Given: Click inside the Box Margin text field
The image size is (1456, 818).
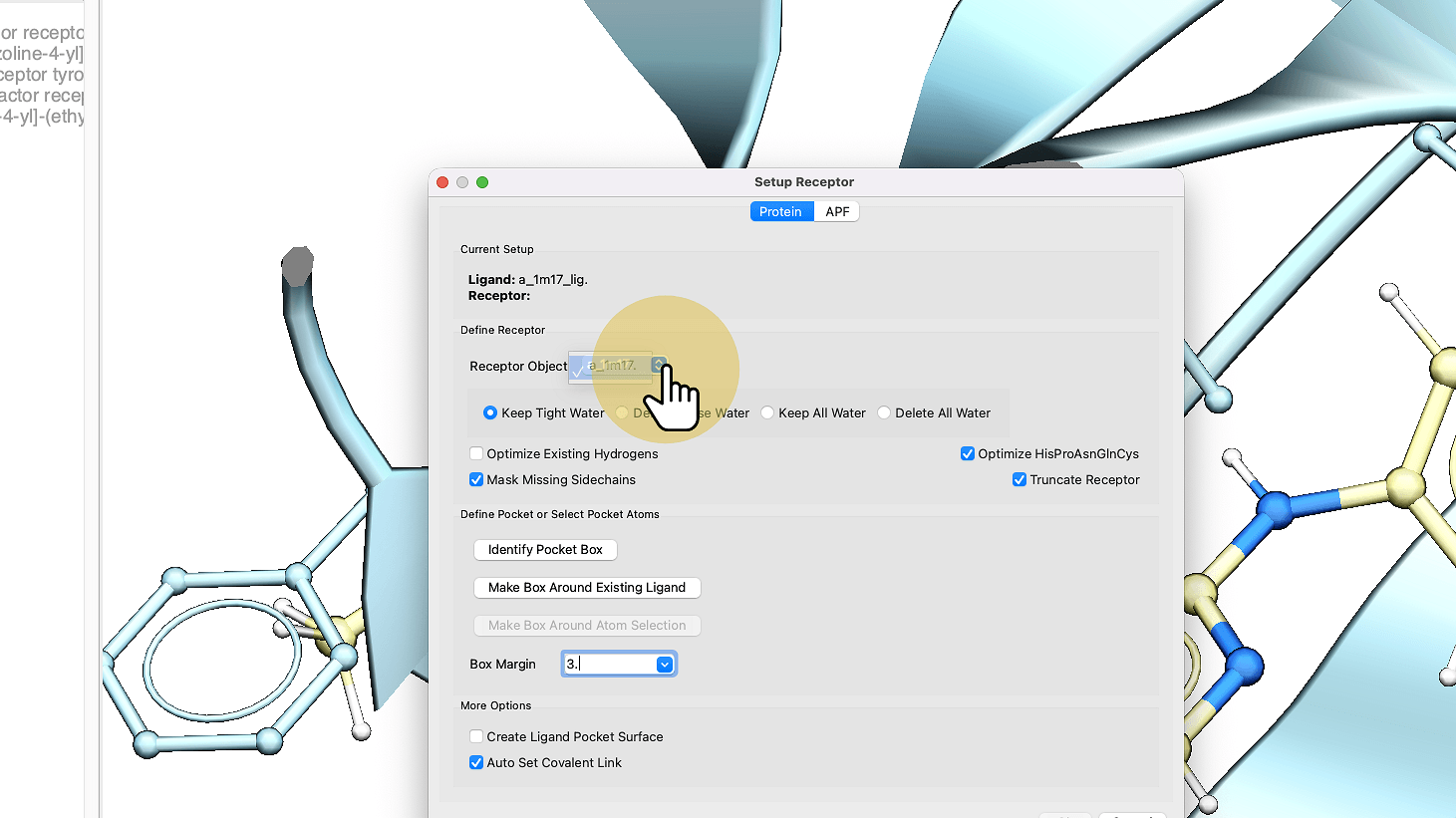Looking at the screenshot, I should [608, 664].
